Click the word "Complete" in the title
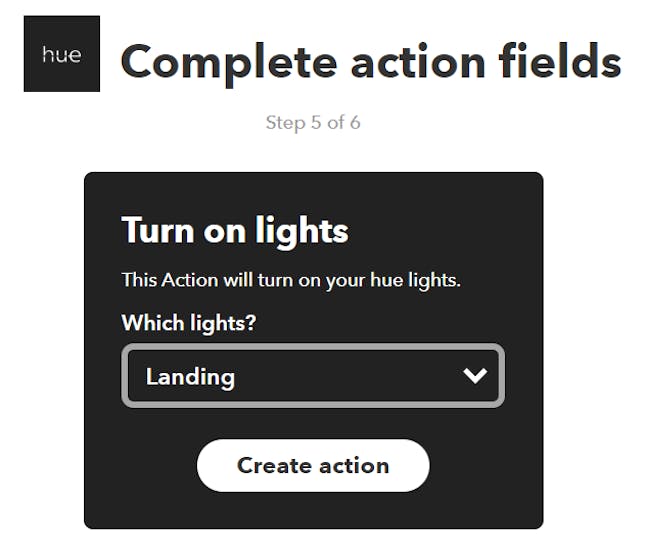 [x=228, y=62]
